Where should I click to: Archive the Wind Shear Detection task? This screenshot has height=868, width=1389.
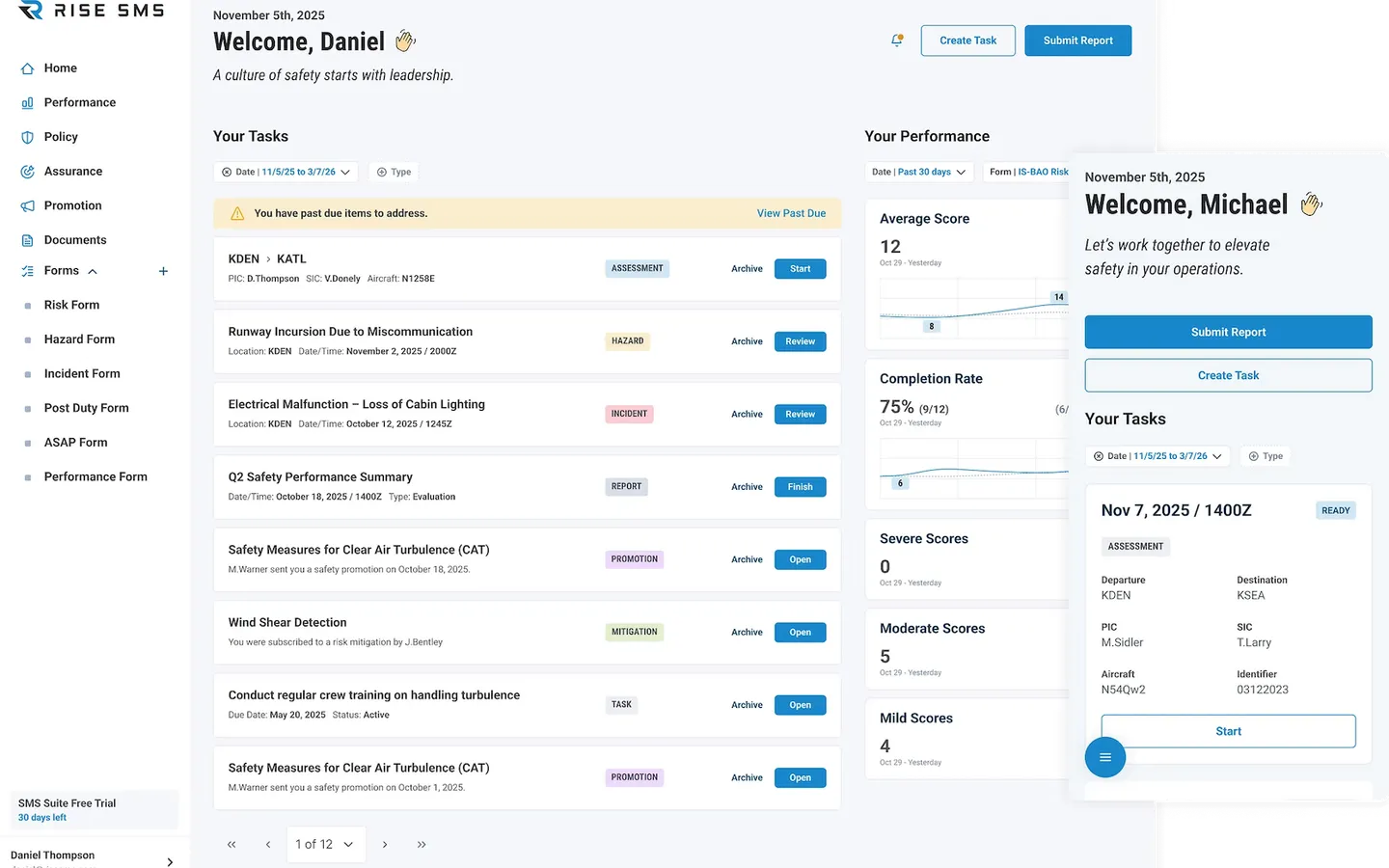[747, 633]
